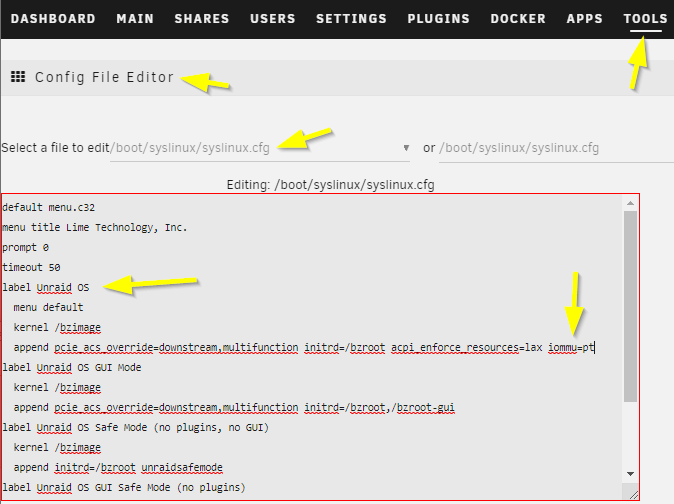Open the Plugins tab
674x504 pixels.
[x=438, y=19]
